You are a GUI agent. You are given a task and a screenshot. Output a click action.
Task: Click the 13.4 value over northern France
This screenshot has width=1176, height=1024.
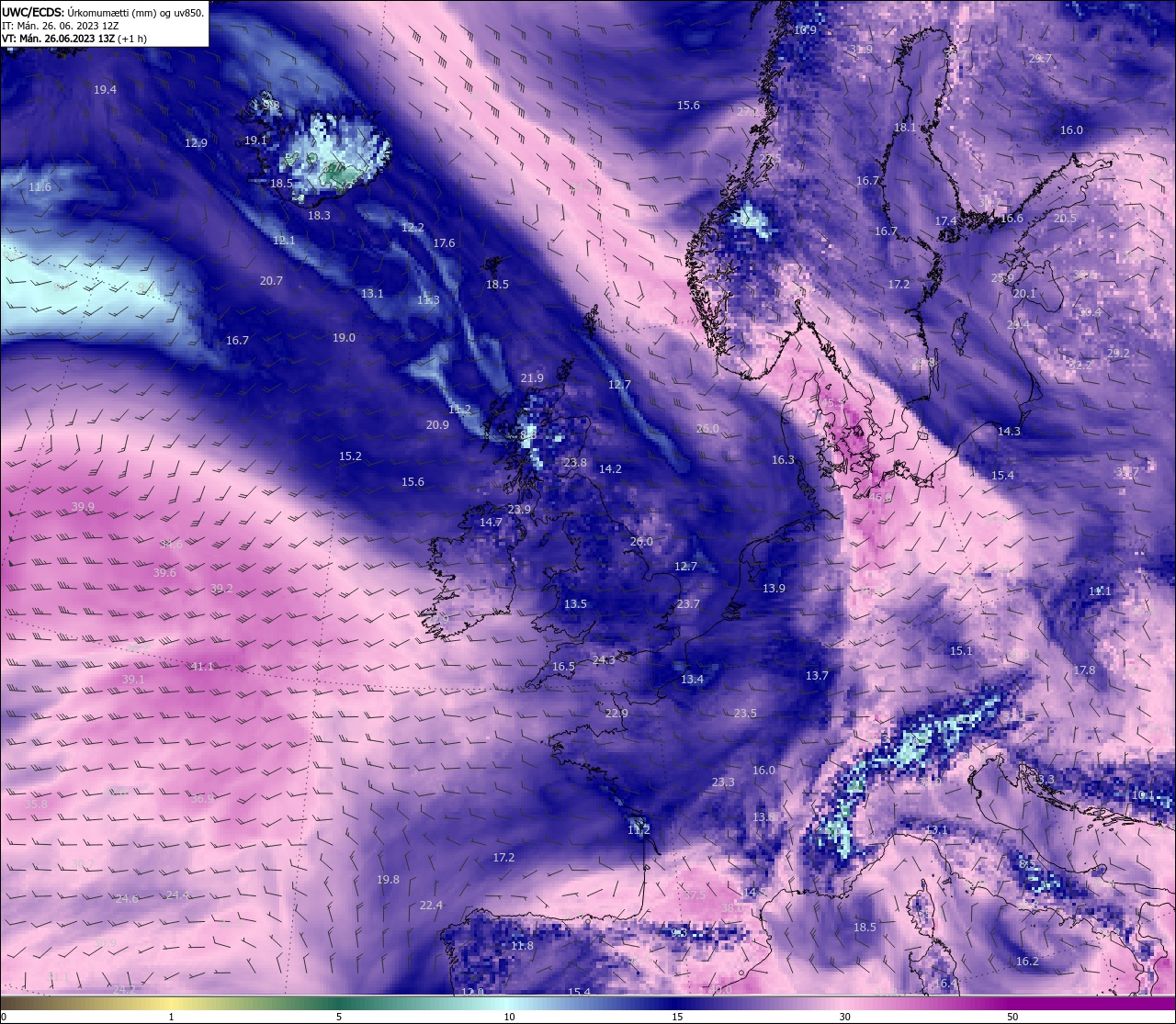point(692,680)
